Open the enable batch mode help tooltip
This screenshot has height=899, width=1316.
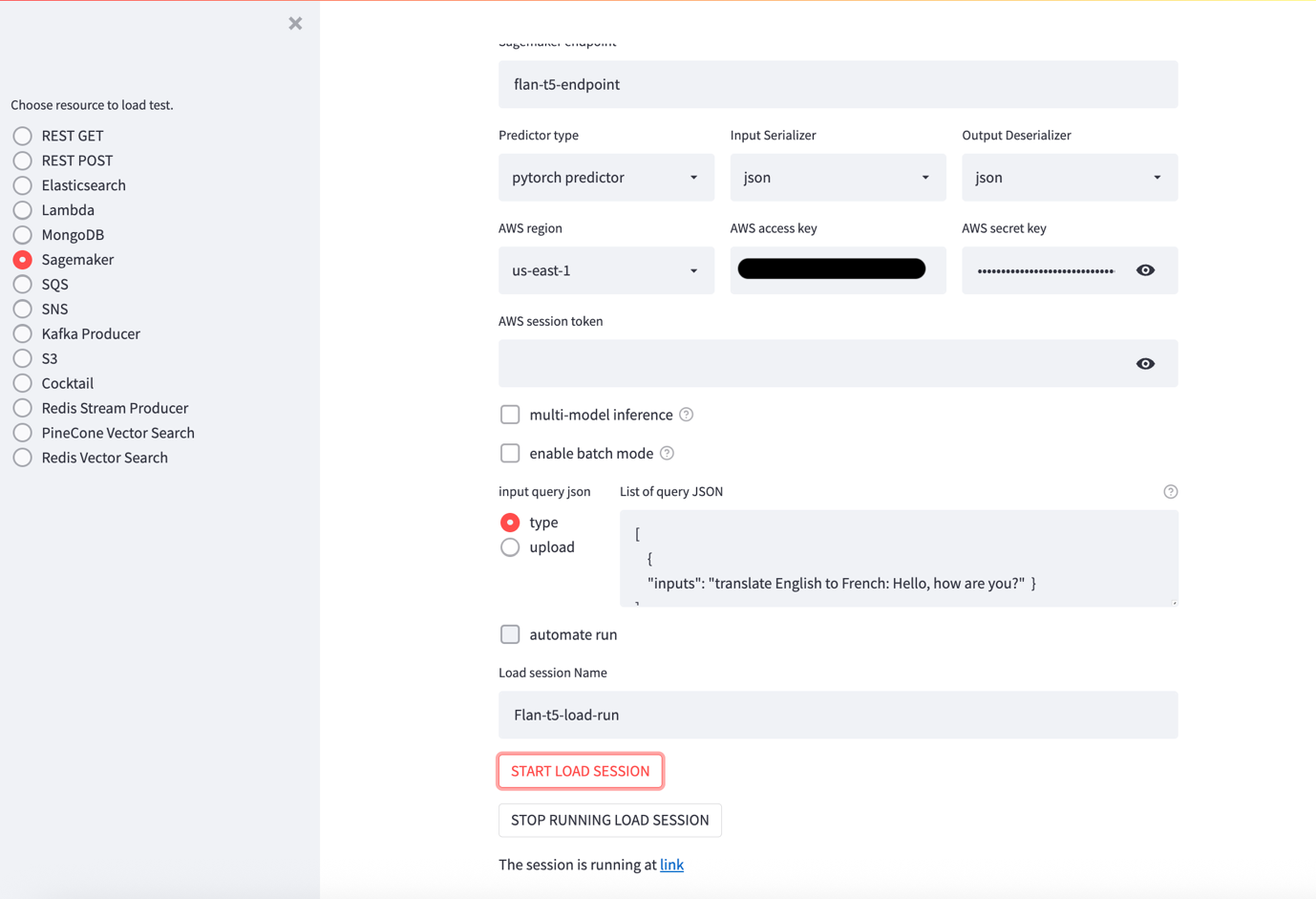coord(667,453)
